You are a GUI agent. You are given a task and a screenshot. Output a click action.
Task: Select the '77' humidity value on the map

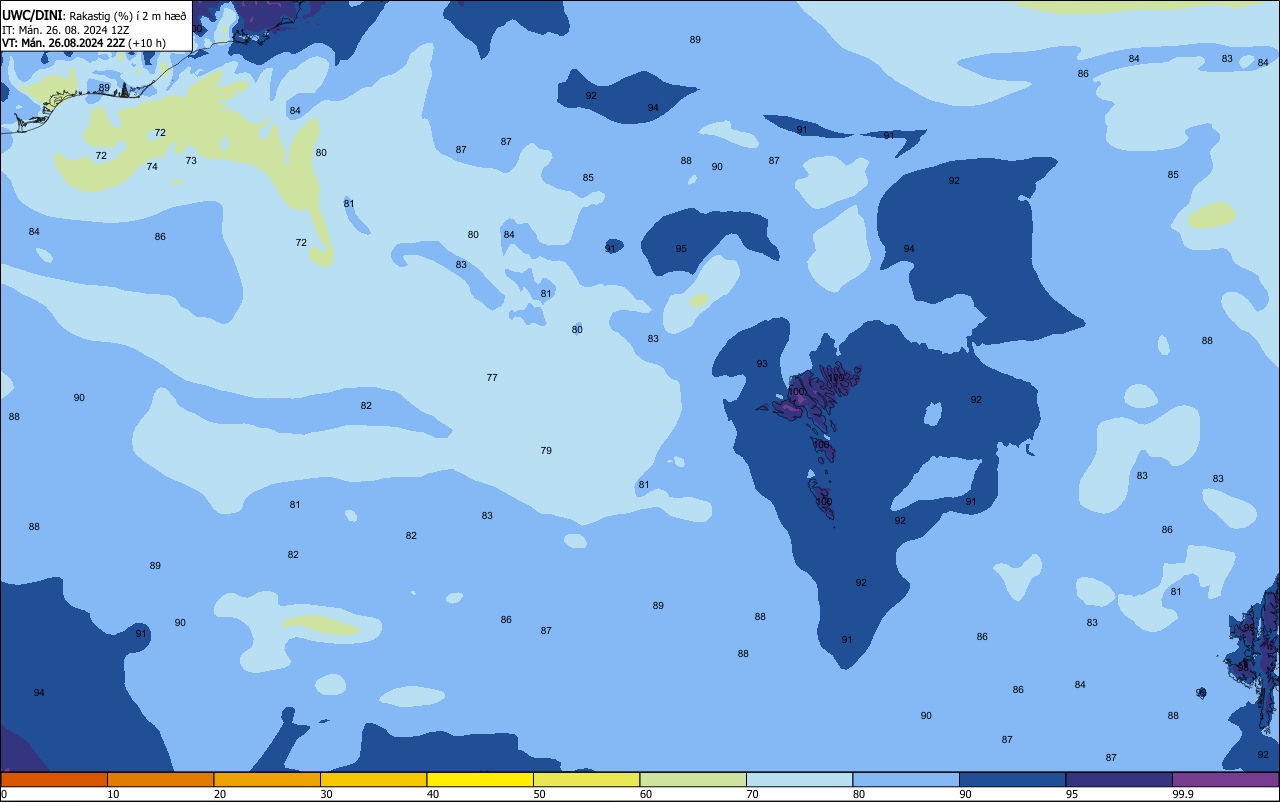pyautogui.click(x=492, y=378)
